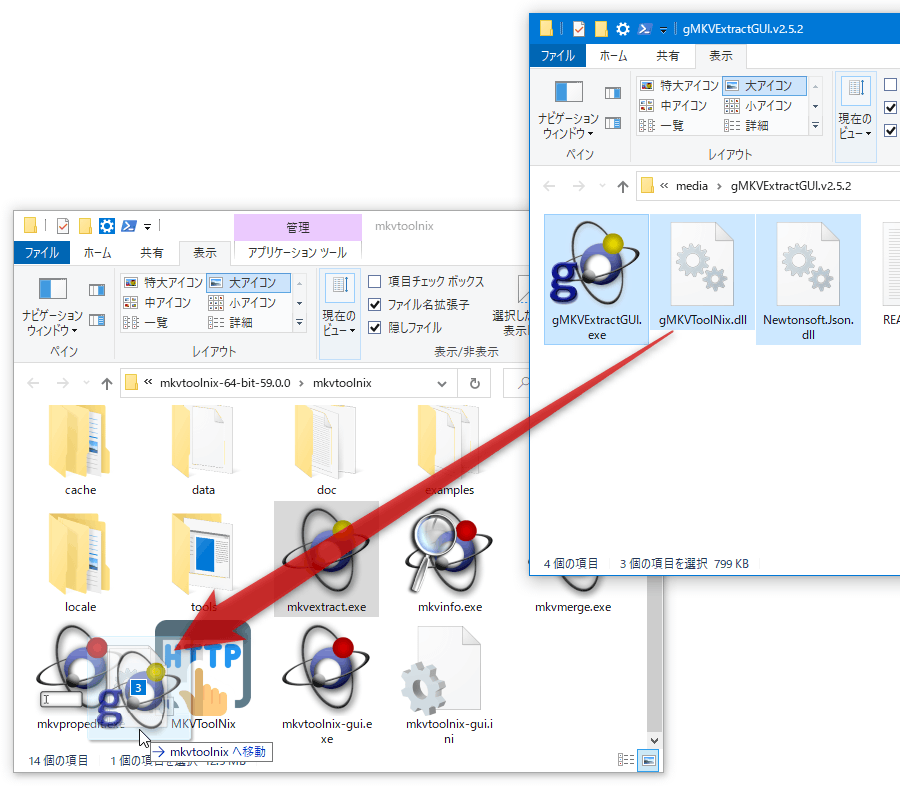Choose 小アイコン layout in gMKVExtractGUI window
This screenshot has height=786, width=900.
click(759, 106)
